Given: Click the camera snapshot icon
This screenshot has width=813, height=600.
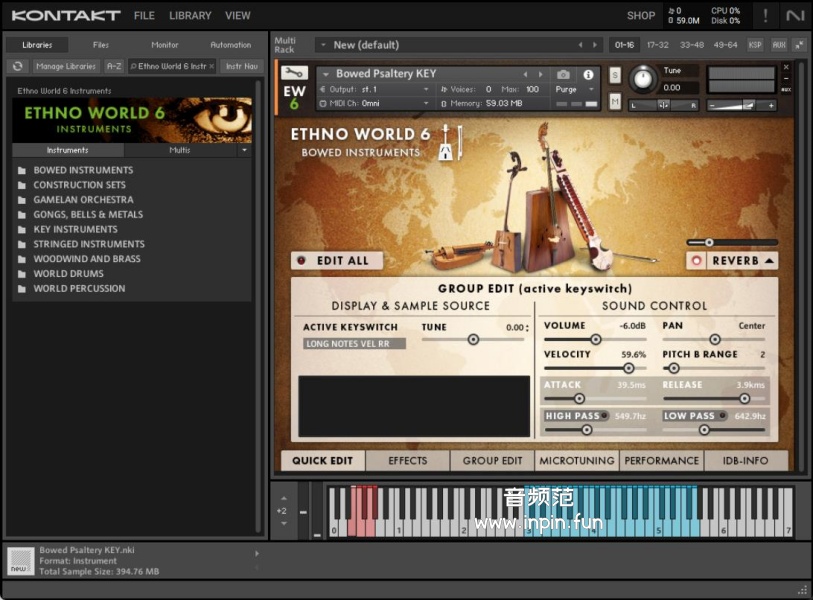Looking at the screenshot, I should (x=563, y=75).
